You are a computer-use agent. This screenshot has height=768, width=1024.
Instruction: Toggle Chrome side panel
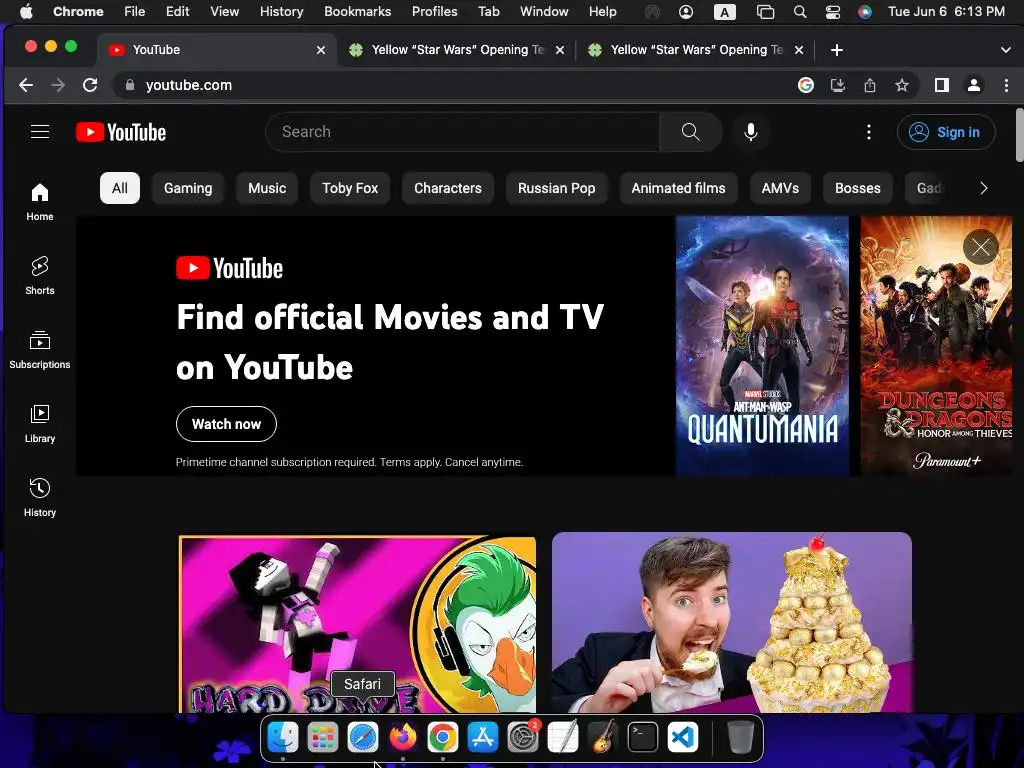coord(942,85)
